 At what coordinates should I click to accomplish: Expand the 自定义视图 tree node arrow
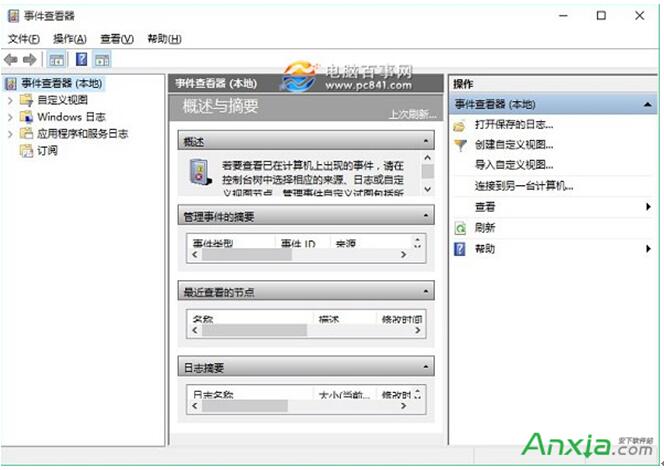11,101
